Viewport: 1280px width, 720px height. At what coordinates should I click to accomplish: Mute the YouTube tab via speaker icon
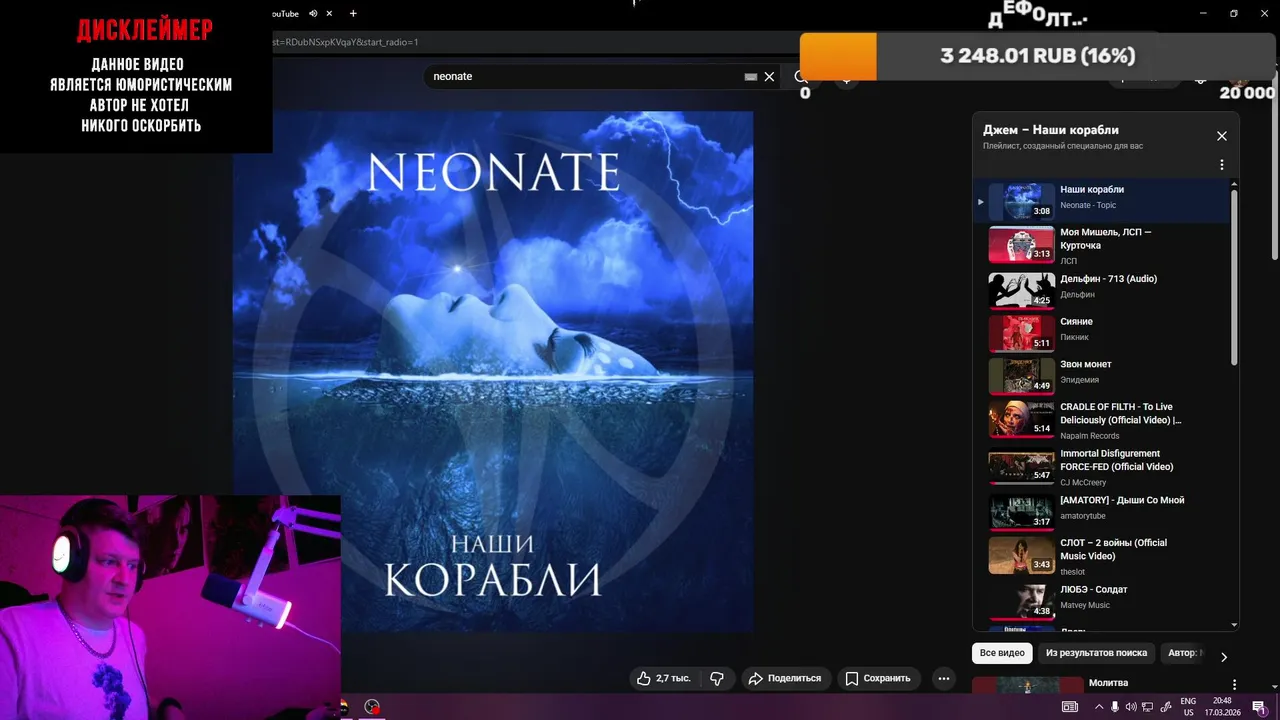pyautogui.click(x=313, y=14)
